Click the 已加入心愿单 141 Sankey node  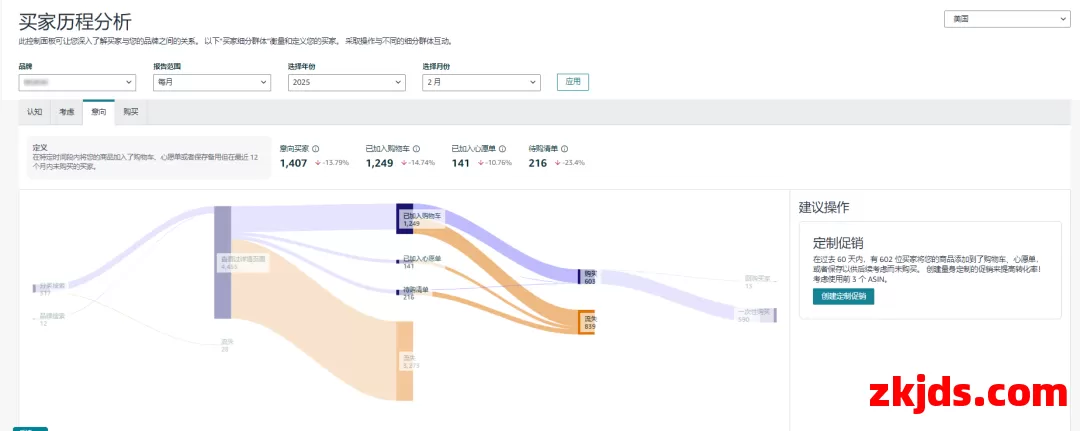(398, 261)
